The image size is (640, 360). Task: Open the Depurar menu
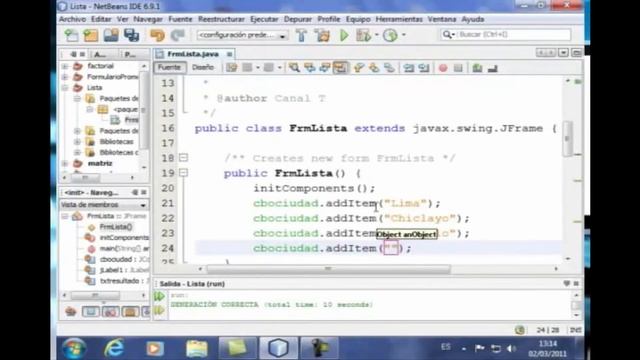[298, 19]
